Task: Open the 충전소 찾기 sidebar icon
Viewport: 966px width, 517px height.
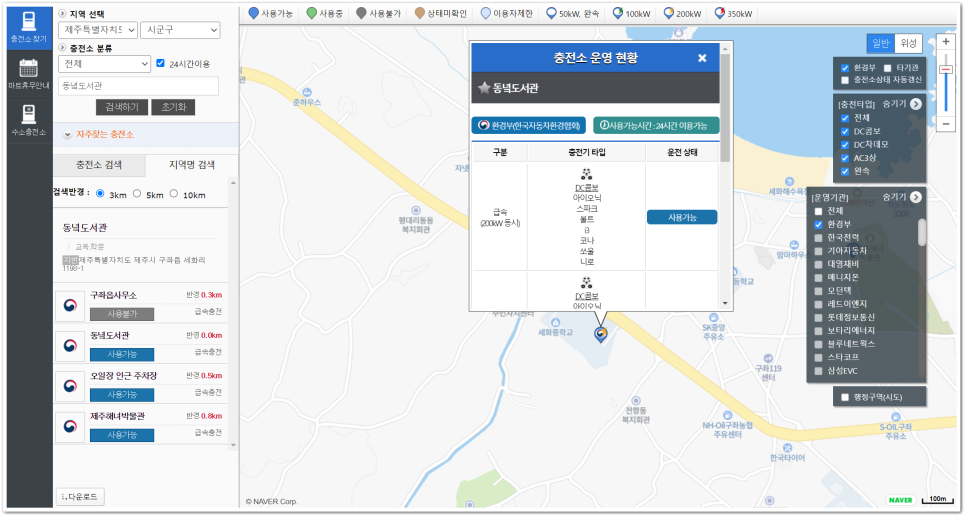Action: pos(27,27)
